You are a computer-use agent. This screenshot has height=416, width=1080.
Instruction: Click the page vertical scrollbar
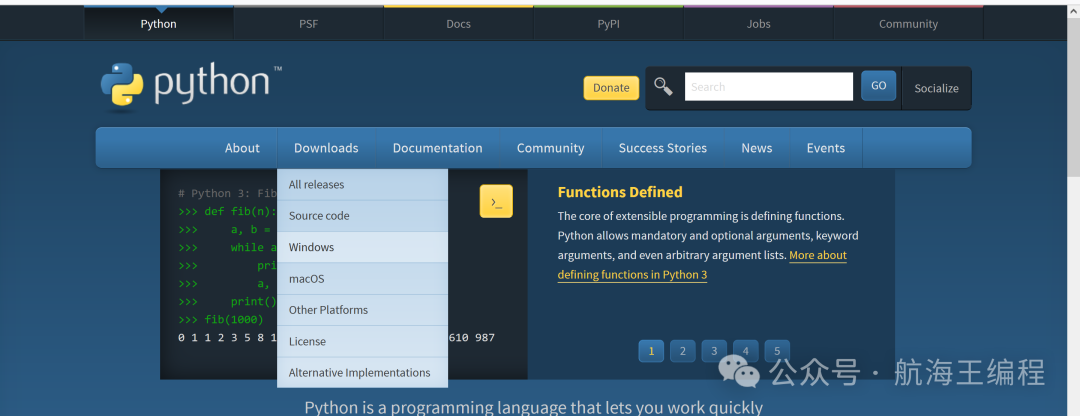tap(1072, 100)
